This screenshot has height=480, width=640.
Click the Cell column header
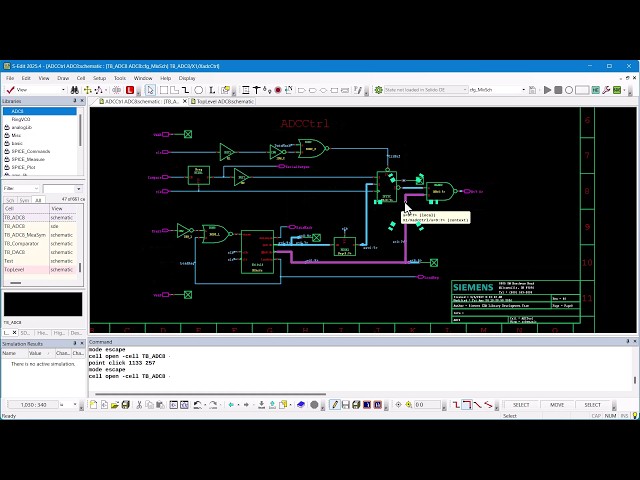coord(26,209)
